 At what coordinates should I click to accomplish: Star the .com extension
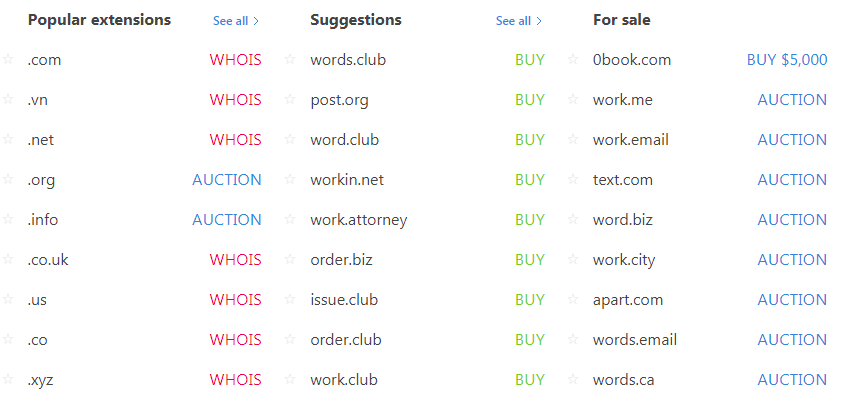point(8,60)
